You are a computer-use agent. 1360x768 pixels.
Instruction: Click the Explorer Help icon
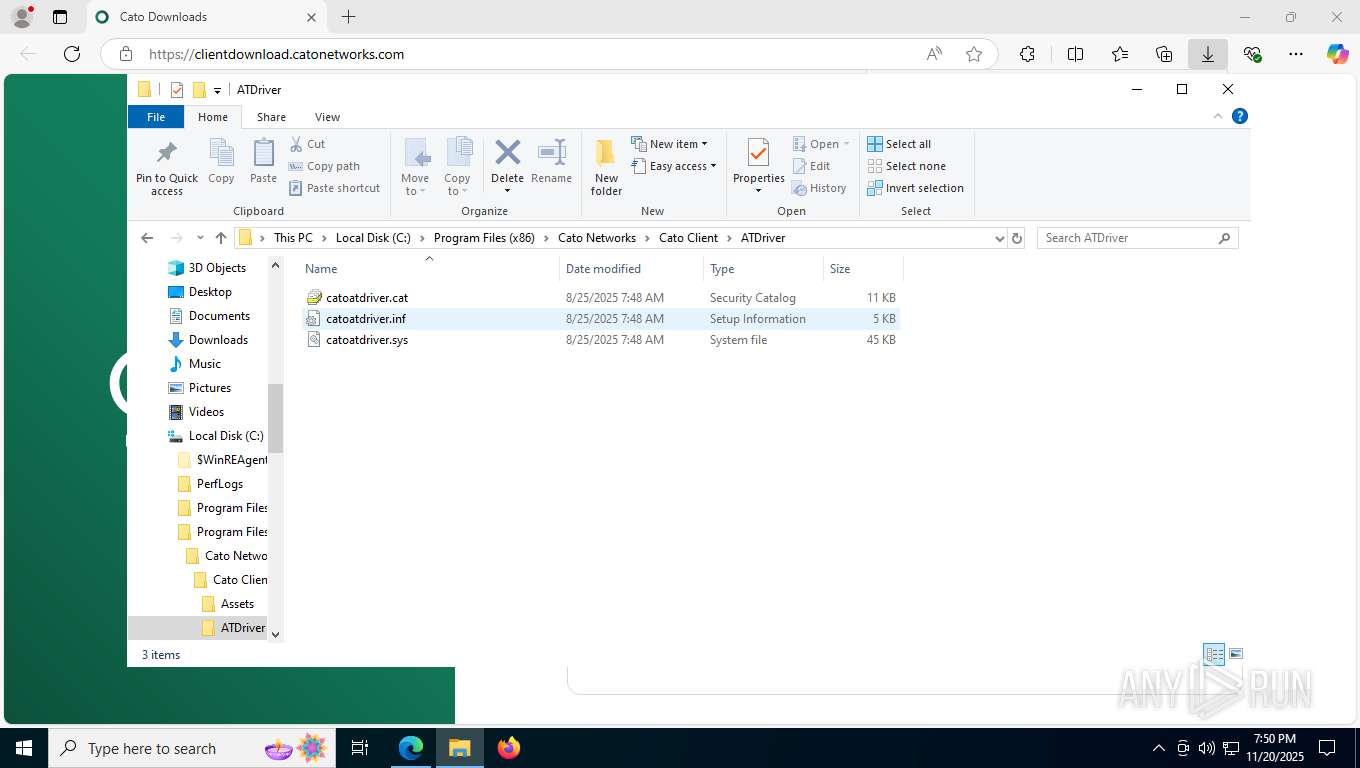tap(1240, 116)
